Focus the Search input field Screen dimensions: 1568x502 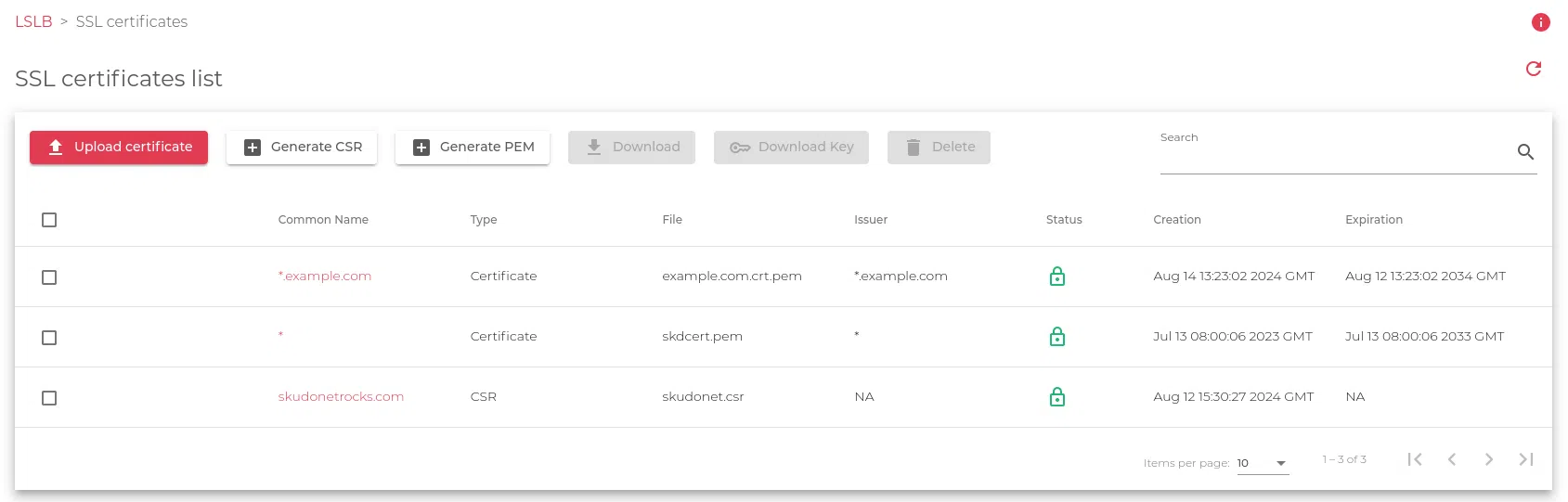pyautogui.click(x=1333, y=154)
